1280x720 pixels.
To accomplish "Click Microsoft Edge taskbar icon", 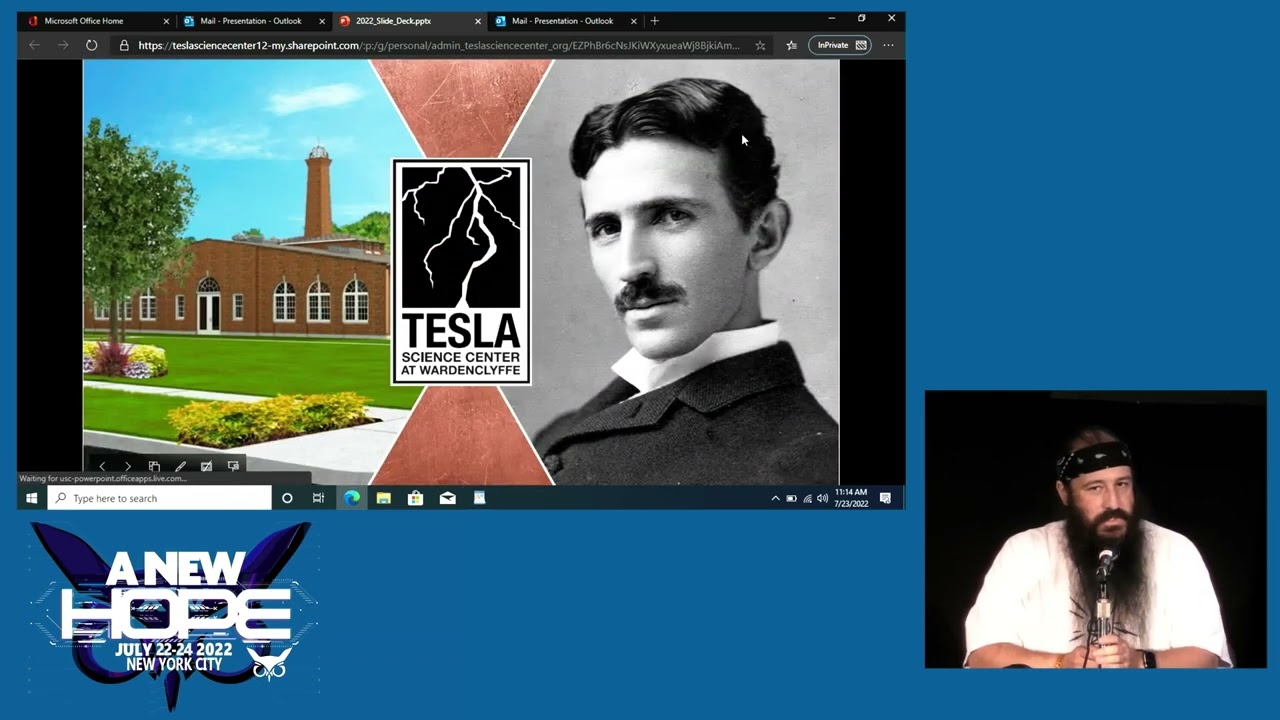I will [351, 498].
